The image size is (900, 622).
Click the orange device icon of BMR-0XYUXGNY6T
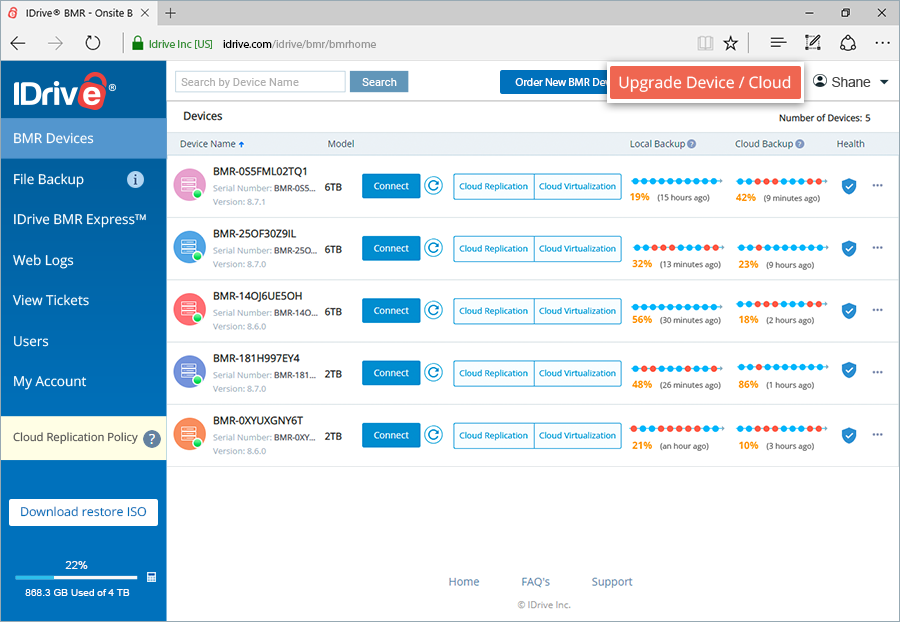(x=189, y=434)
